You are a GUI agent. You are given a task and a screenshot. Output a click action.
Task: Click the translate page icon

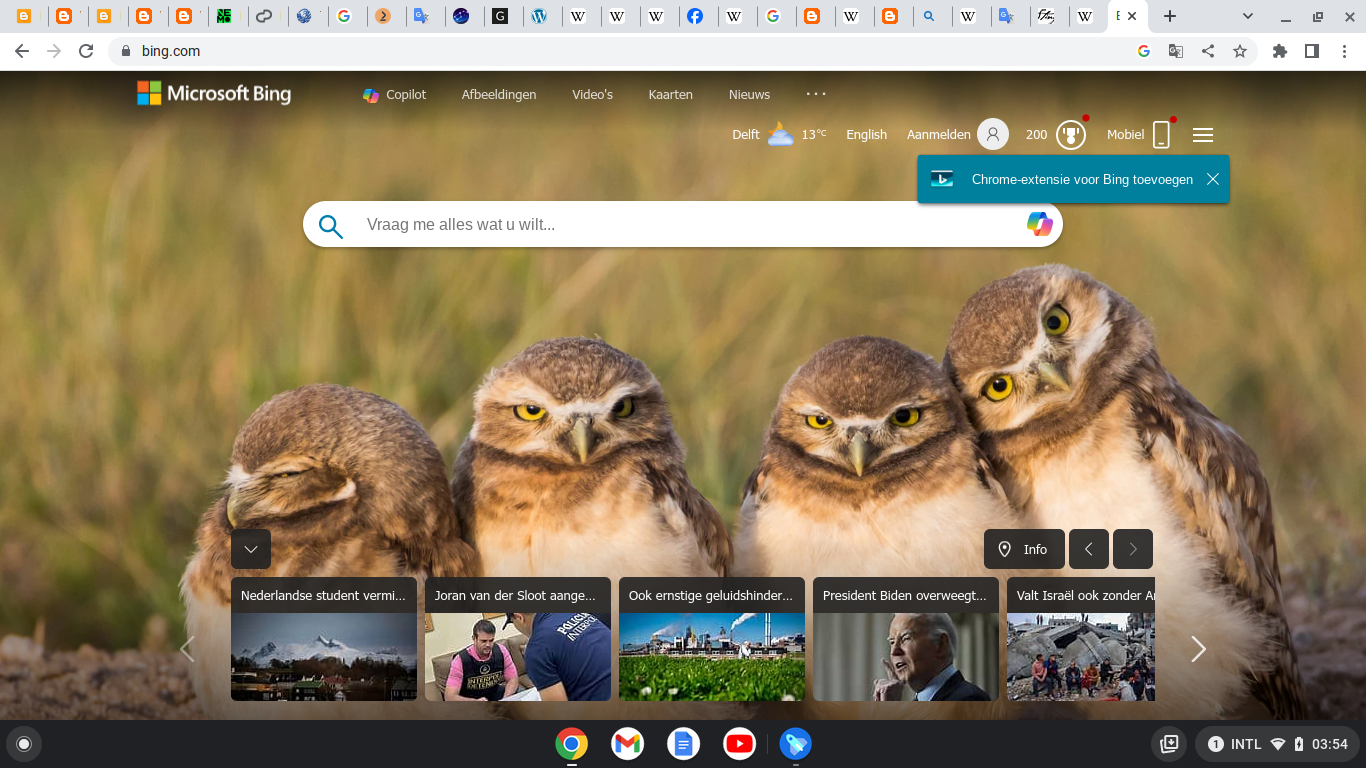(1176, 51)
